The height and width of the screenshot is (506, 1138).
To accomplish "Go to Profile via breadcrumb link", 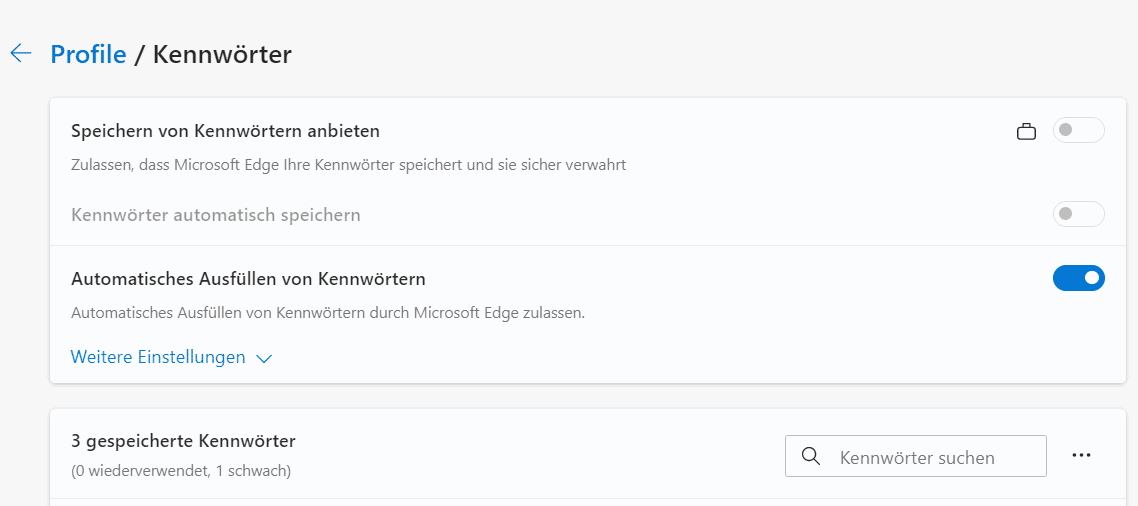I will point(88,54).
